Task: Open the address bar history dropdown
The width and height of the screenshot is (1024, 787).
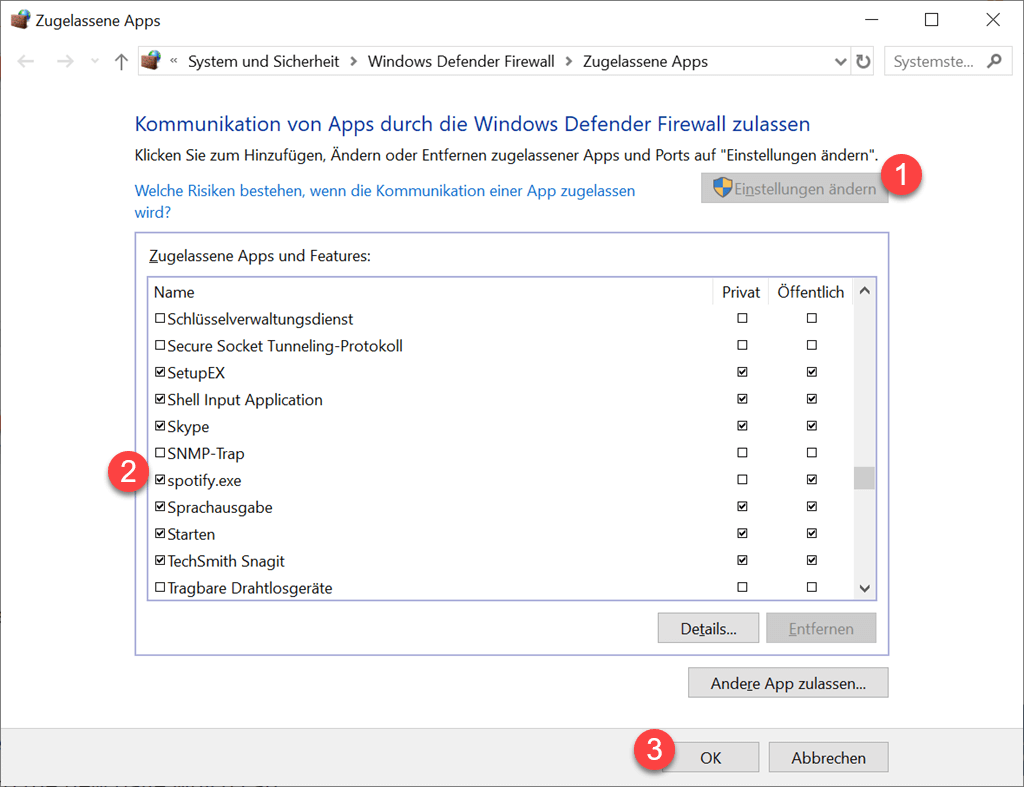Action: pyautogui.click(x=840, y=61)
